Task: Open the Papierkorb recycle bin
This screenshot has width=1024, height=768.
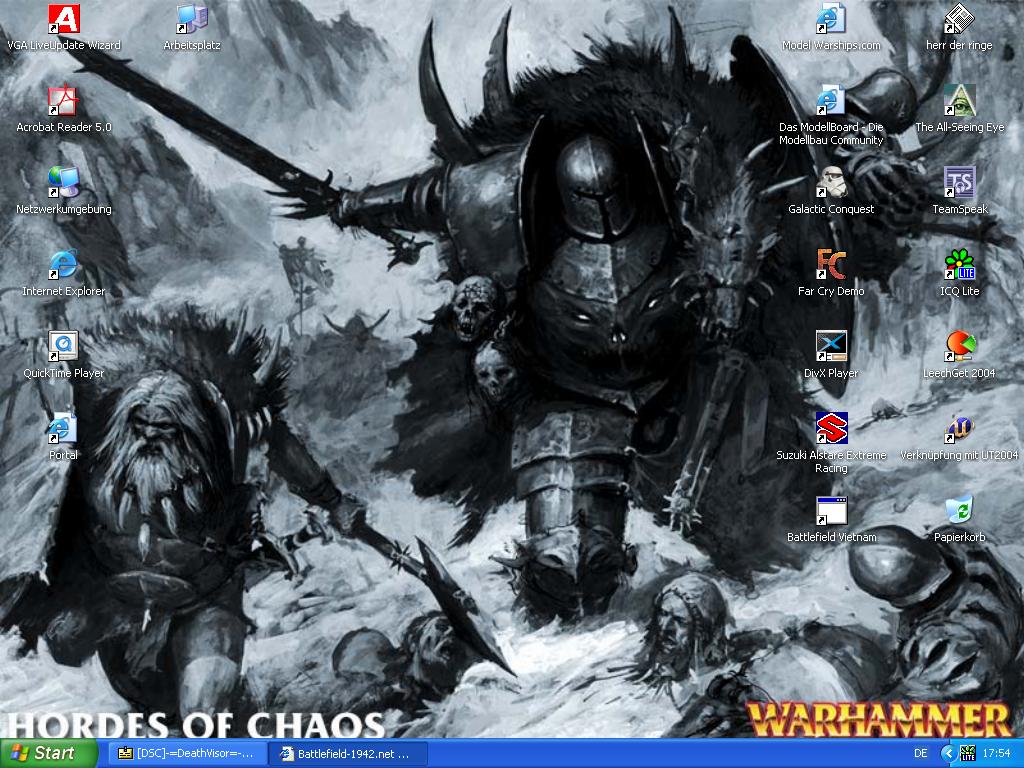Action: pyautogui.click(x=959, y=512)
